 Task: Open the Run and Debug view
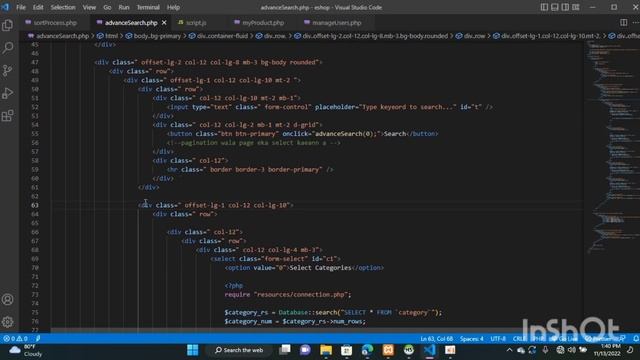pos(7,93)
